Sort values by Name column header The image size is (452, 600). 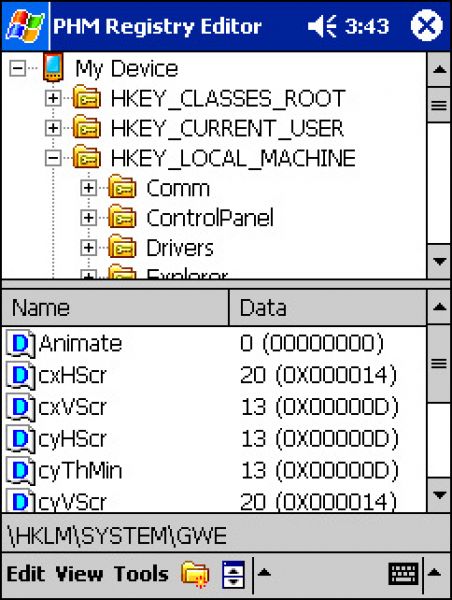pyautogui.click(x=115, y=308)
